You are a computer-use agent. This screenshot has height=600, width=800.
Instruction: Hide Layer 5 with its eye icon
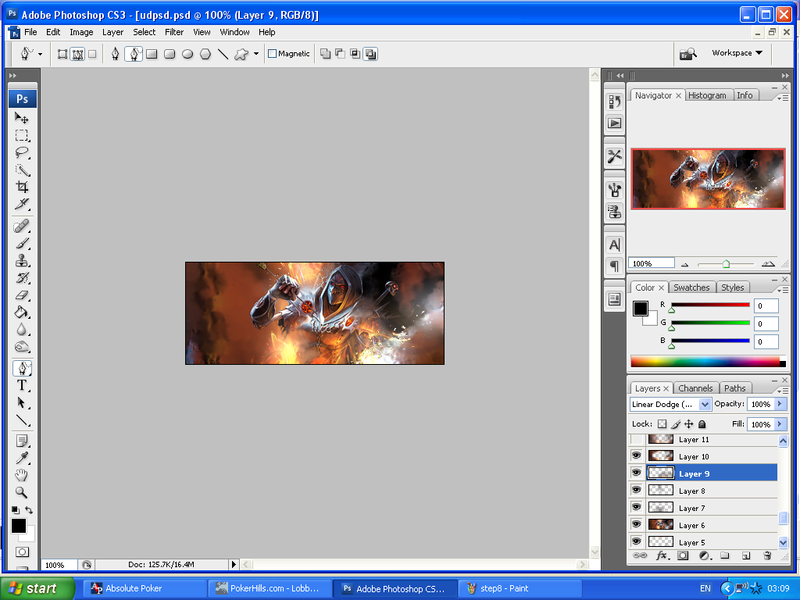636,541
